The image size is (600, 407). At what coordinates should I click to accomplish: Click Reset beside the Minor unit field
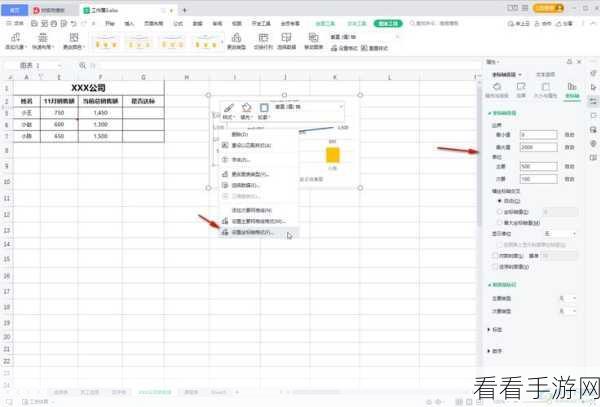[569, 179]
